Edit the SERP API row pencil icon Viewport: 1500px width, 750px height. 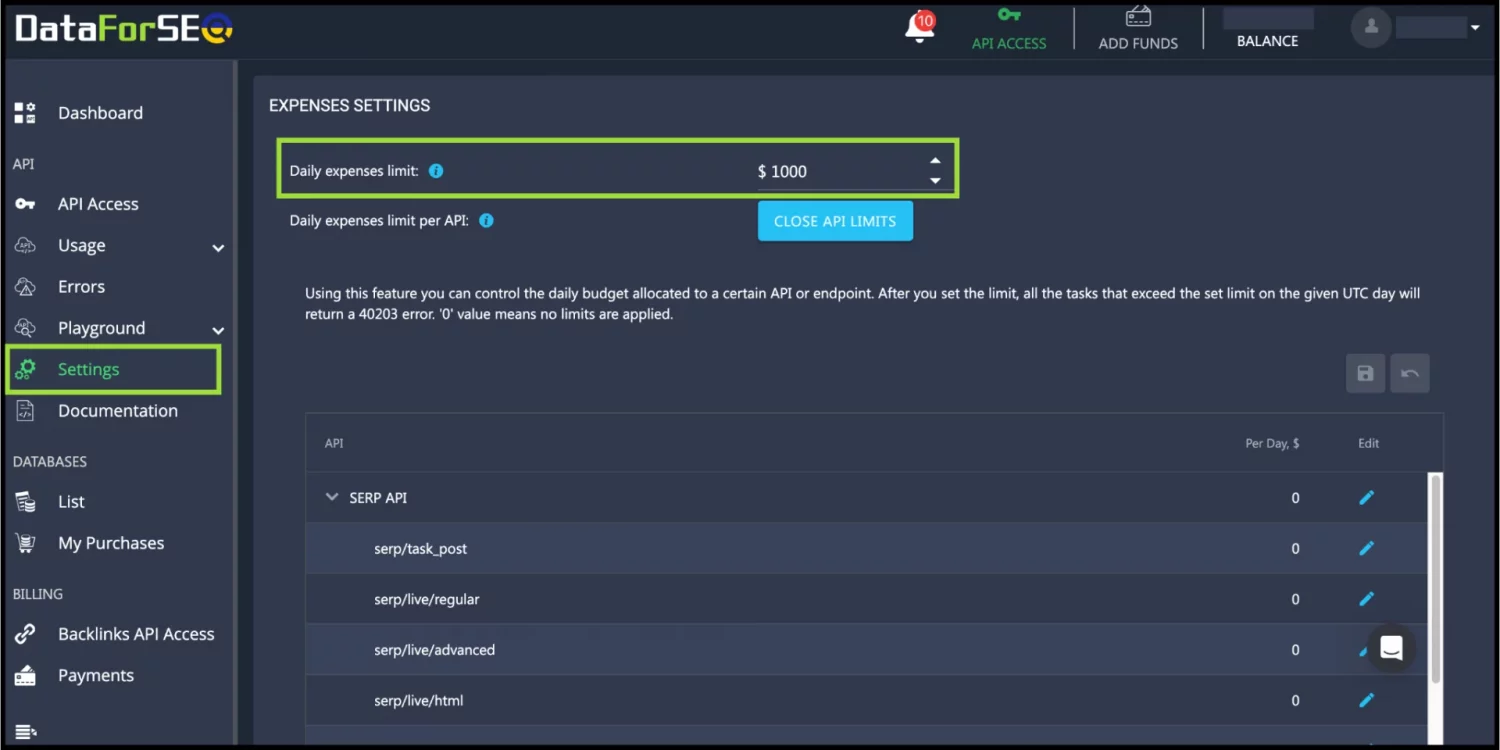coord(1366,497)
